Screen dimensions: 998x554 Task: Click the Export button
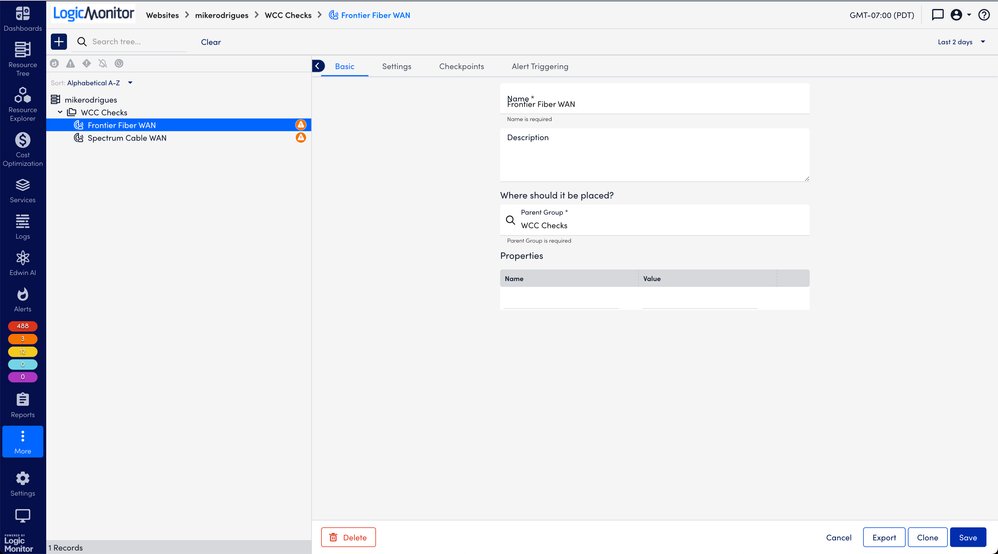pos(884,537)
